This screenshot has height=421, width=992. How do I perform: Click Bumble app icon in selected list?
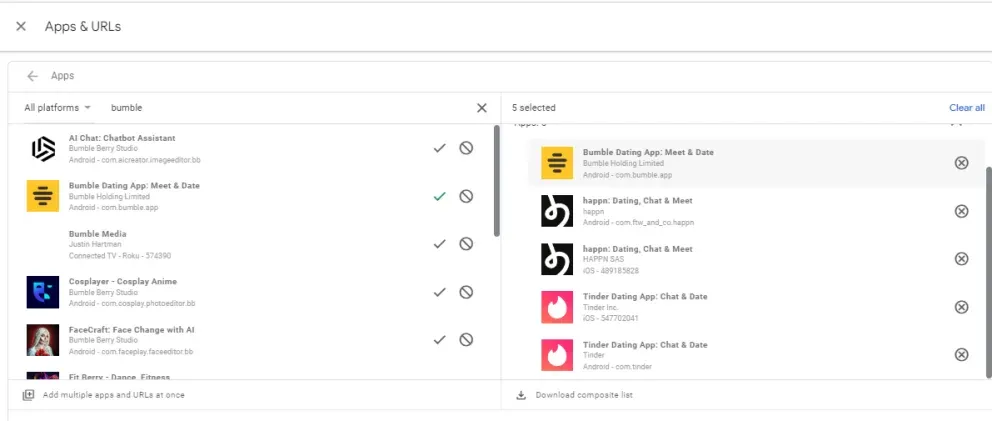[x=557, y=163]
